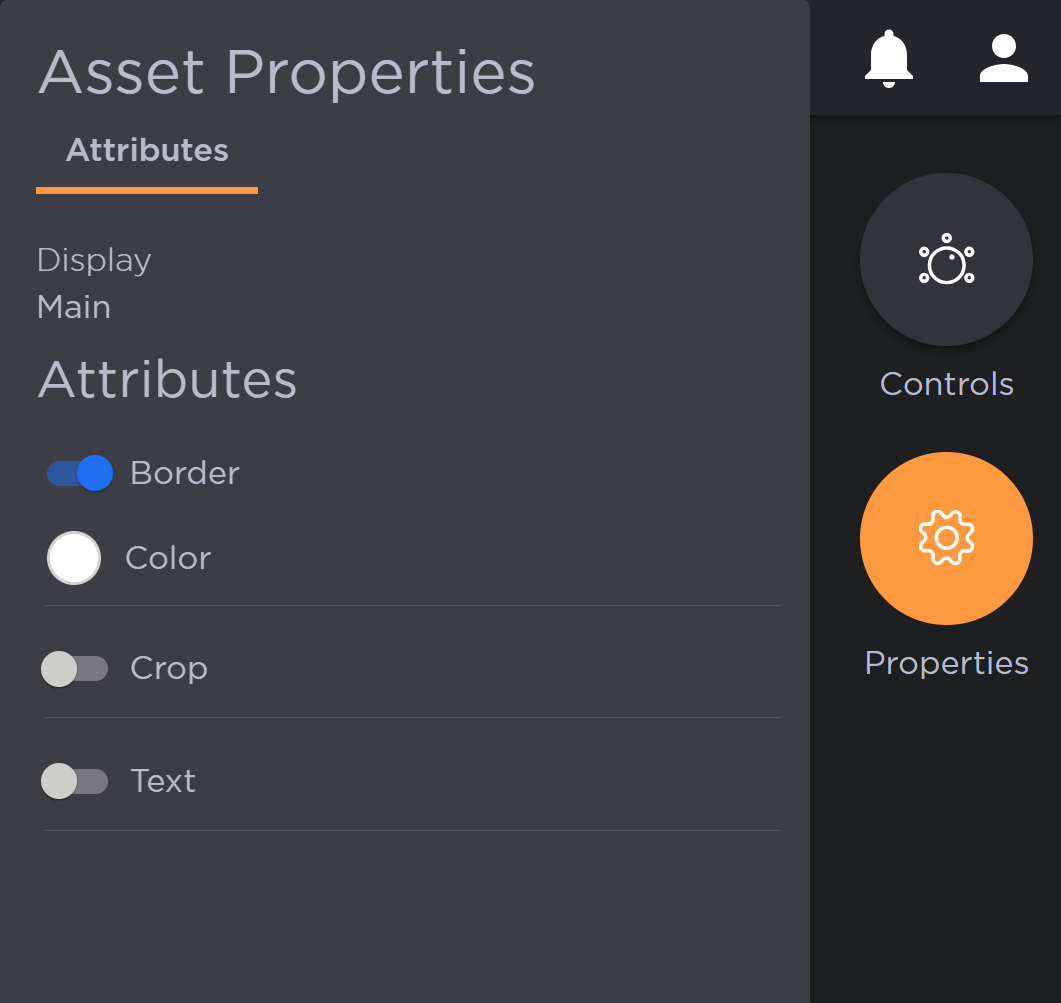Click the Properties label text

tap(946, 662)
